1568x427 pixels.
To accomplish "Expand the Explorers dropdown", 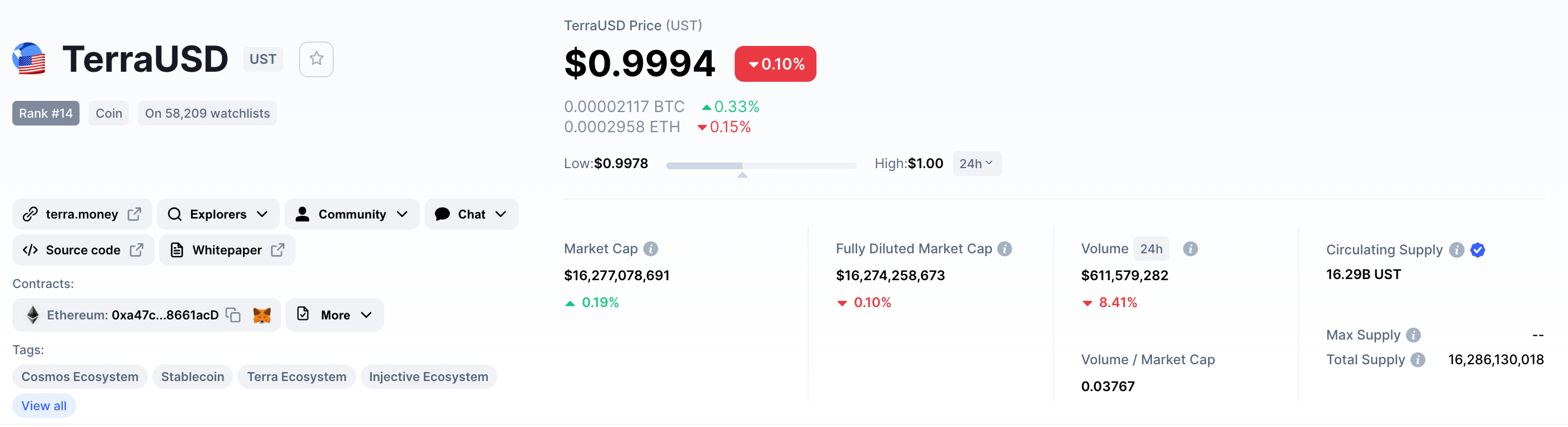I will tap(218, 215).
